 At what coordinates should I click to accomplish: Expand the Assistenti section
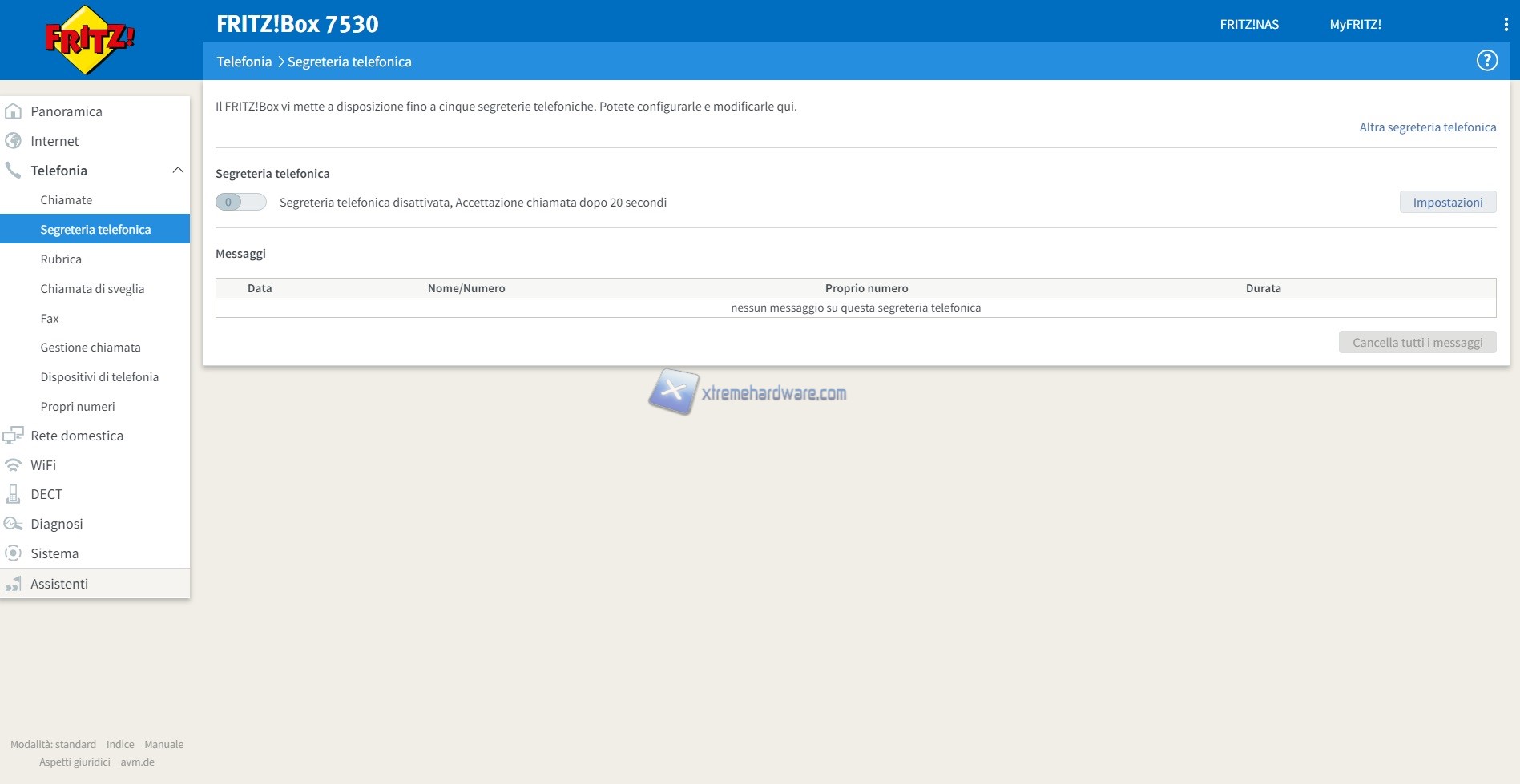(x=59, y=584)
